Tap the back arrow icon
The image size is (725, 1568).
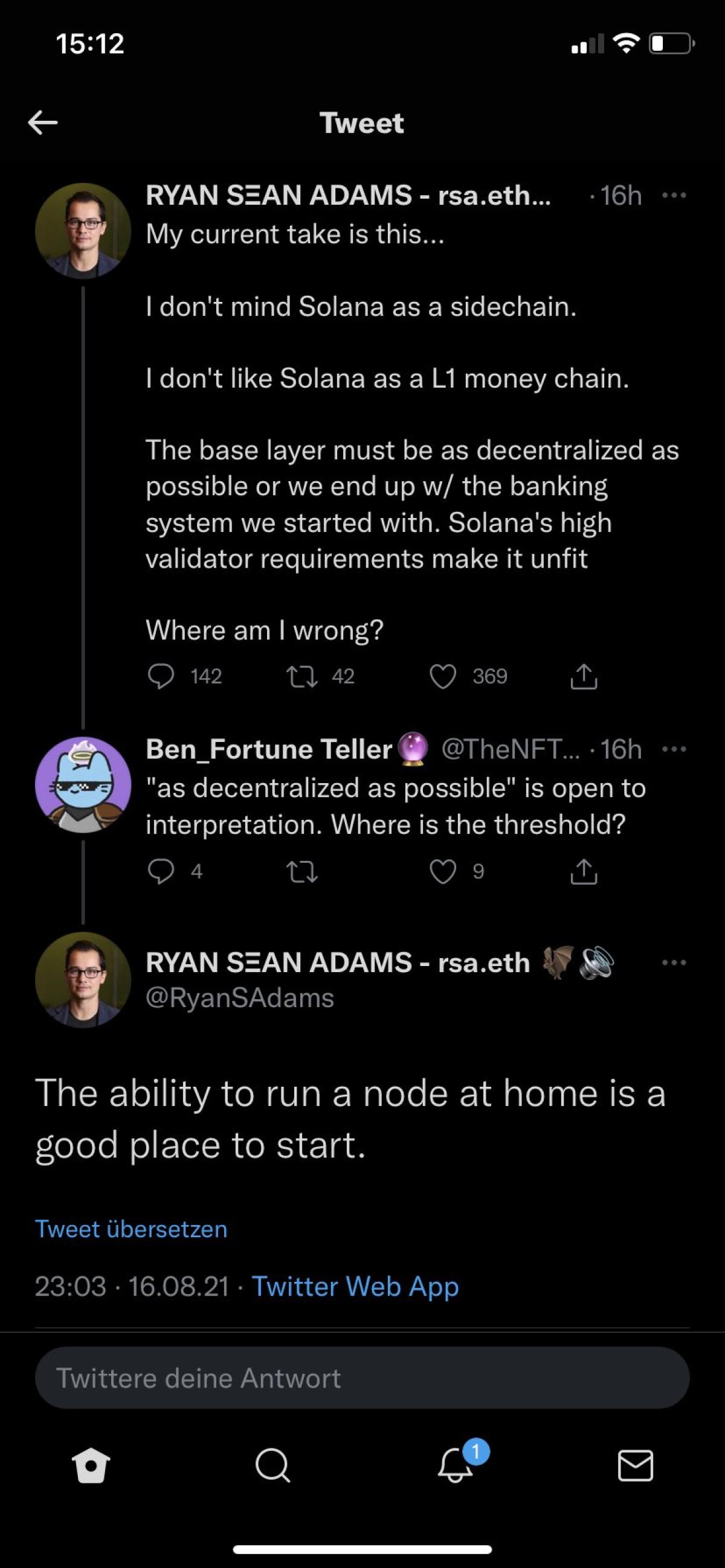pyautogui.click(x=43, y=123)
